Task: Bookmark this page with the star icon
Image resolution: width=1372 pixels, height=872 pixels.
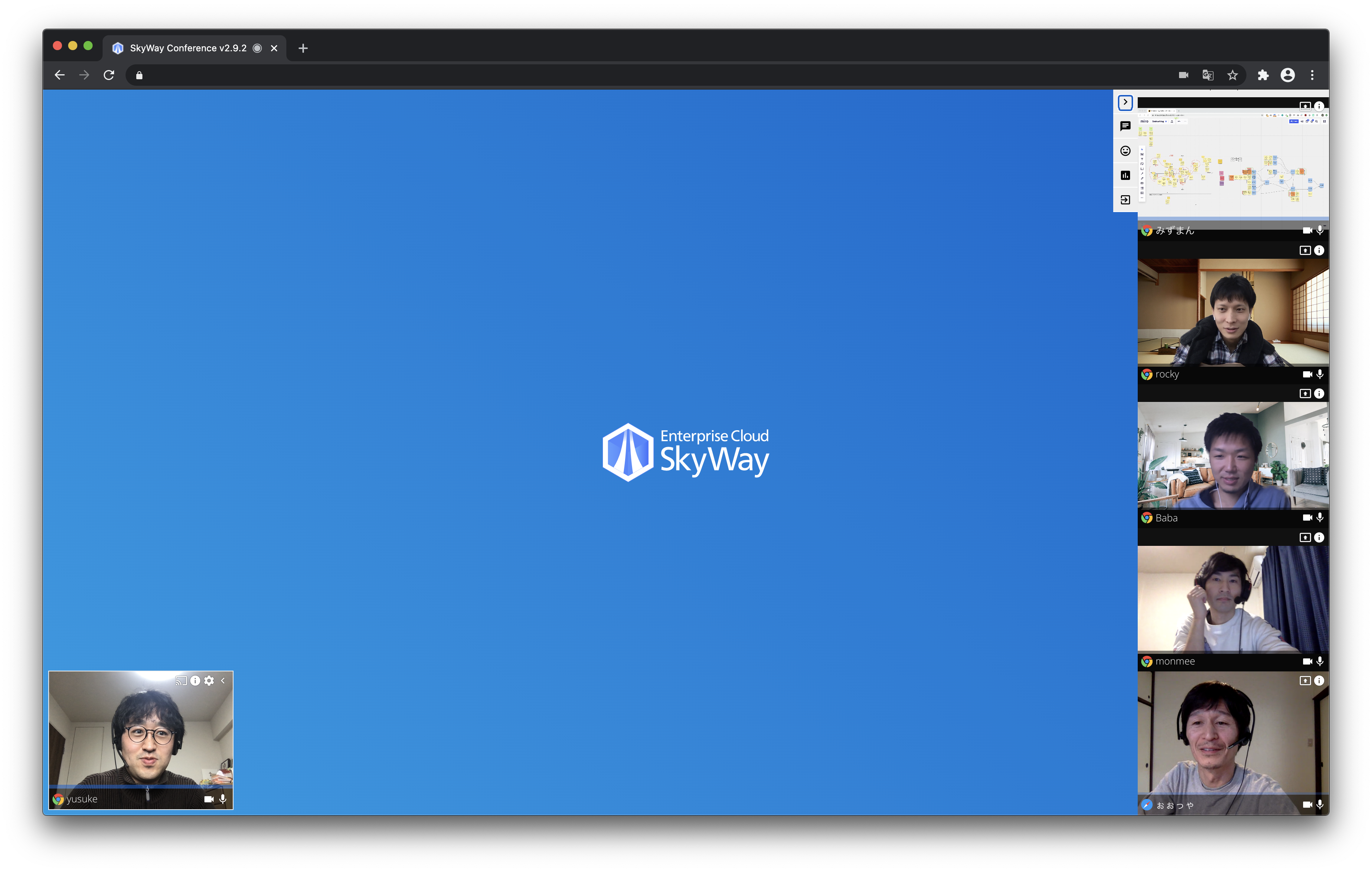Action: point(1232,75)
